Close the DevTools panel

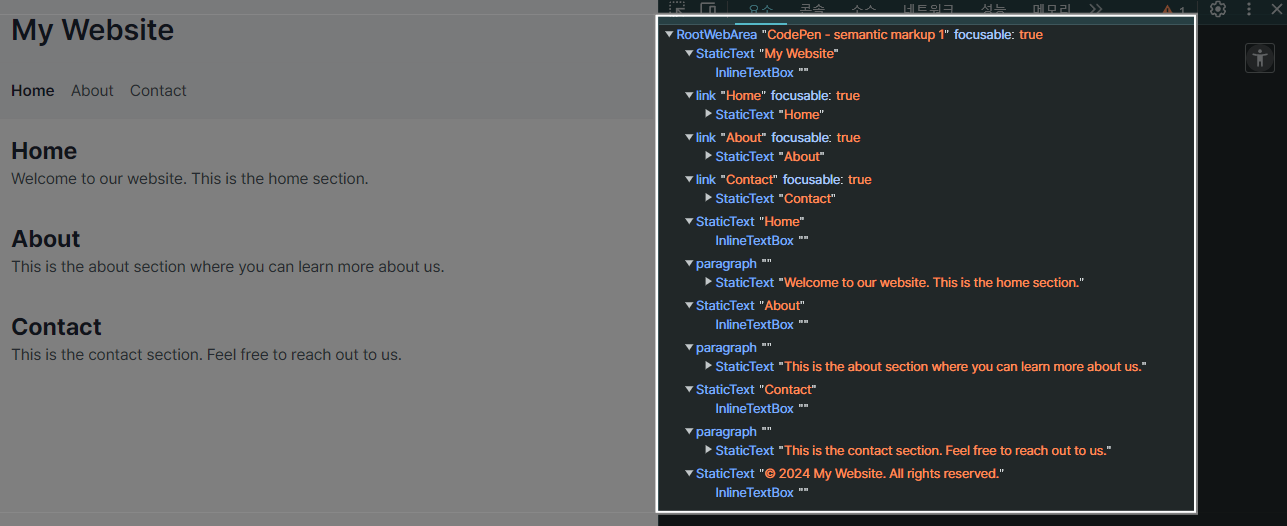[x=1275, y=9]
